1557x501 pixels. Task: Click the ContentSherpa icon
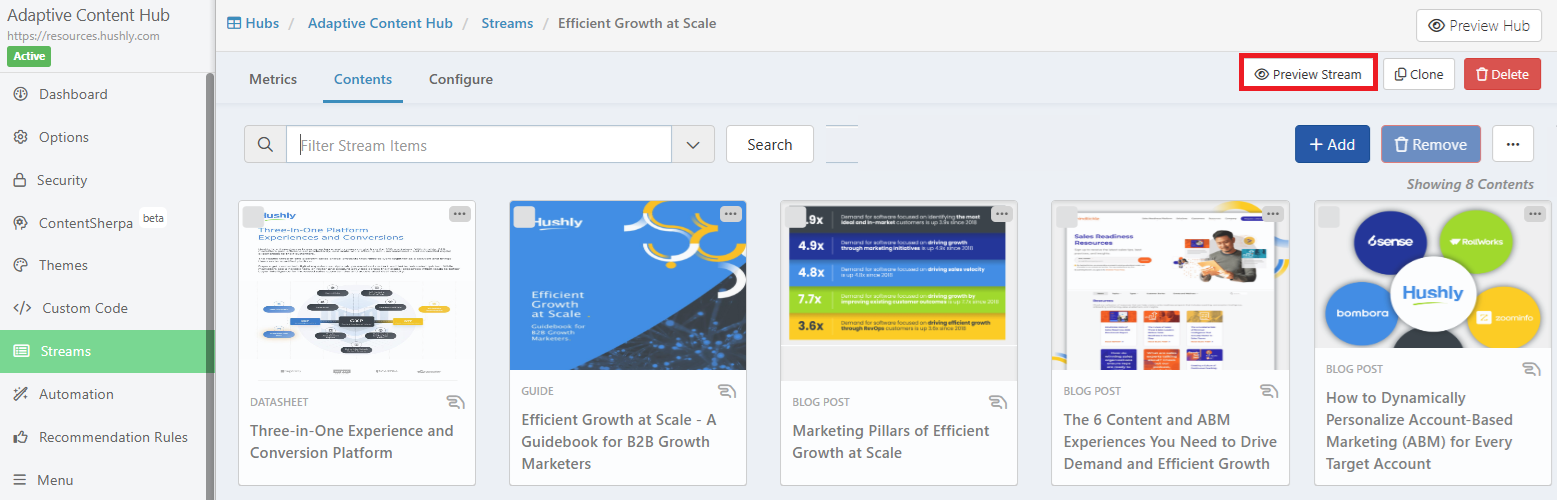20,223
